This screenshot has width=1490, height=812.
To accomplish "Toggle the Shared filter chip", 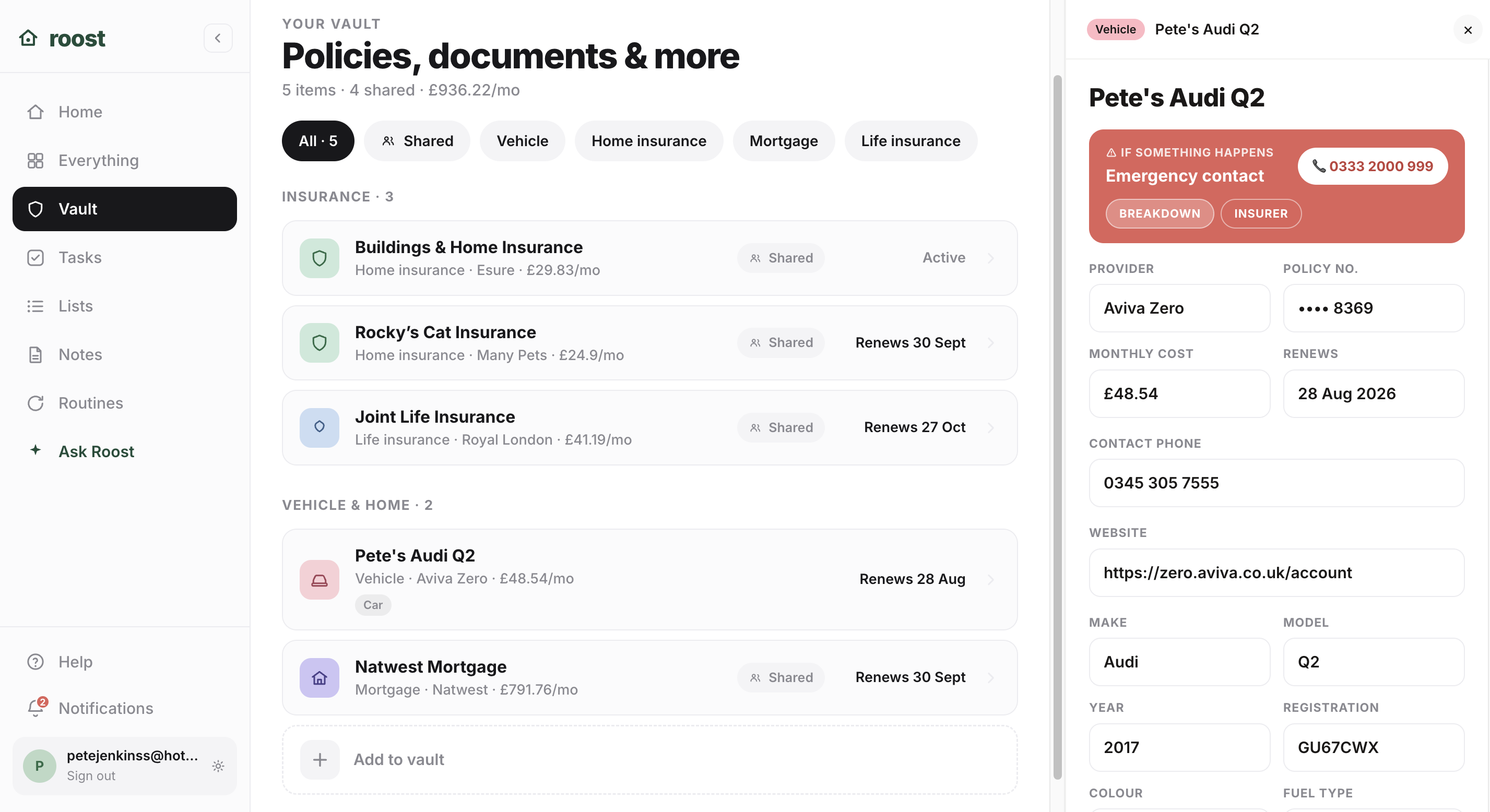I will tap(417, 140).
